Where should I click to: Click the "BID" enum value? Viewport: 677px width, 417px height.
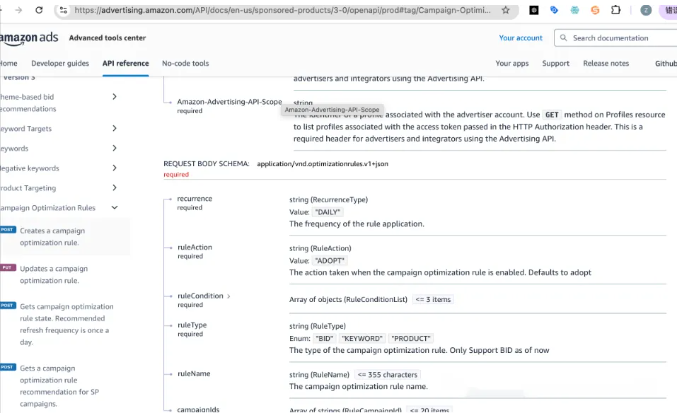point(324,338)
